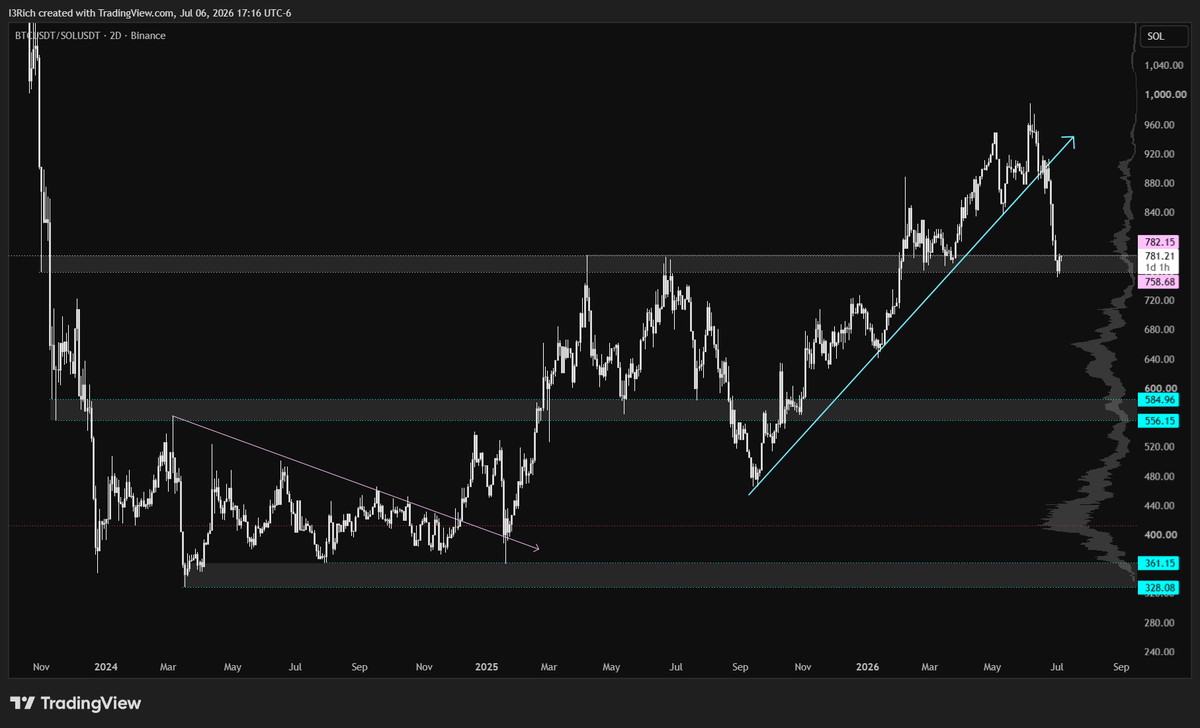
Task: Click the 680.00 price axis value
Action: (1160, 330)
